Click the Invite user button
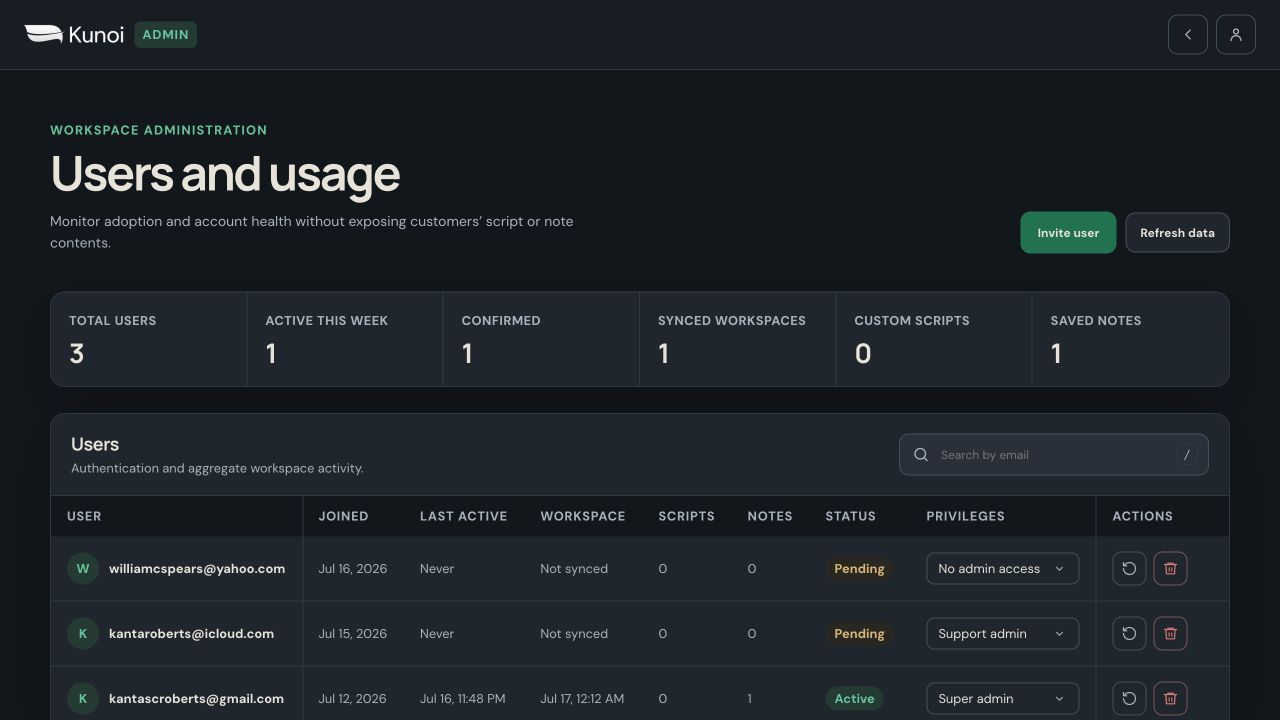The image size is (1280, 720). tap(1068, 233)
